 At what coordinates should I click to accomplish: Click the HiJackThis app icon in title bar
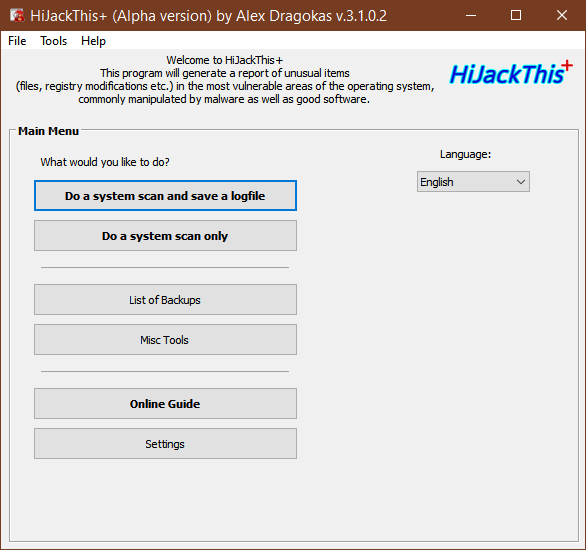[17, 15]
